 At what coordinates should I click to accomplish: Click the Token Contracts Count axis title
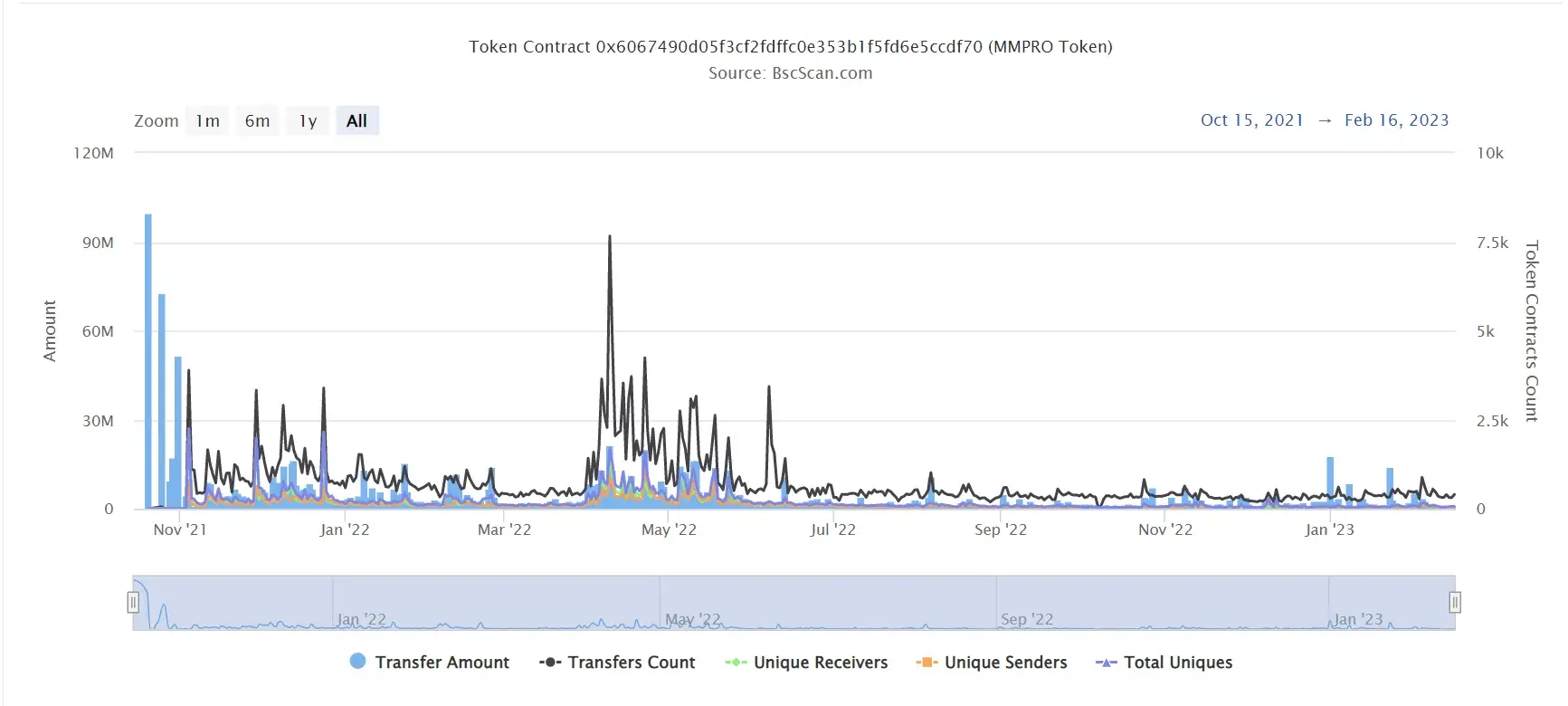pos(1531,331)
